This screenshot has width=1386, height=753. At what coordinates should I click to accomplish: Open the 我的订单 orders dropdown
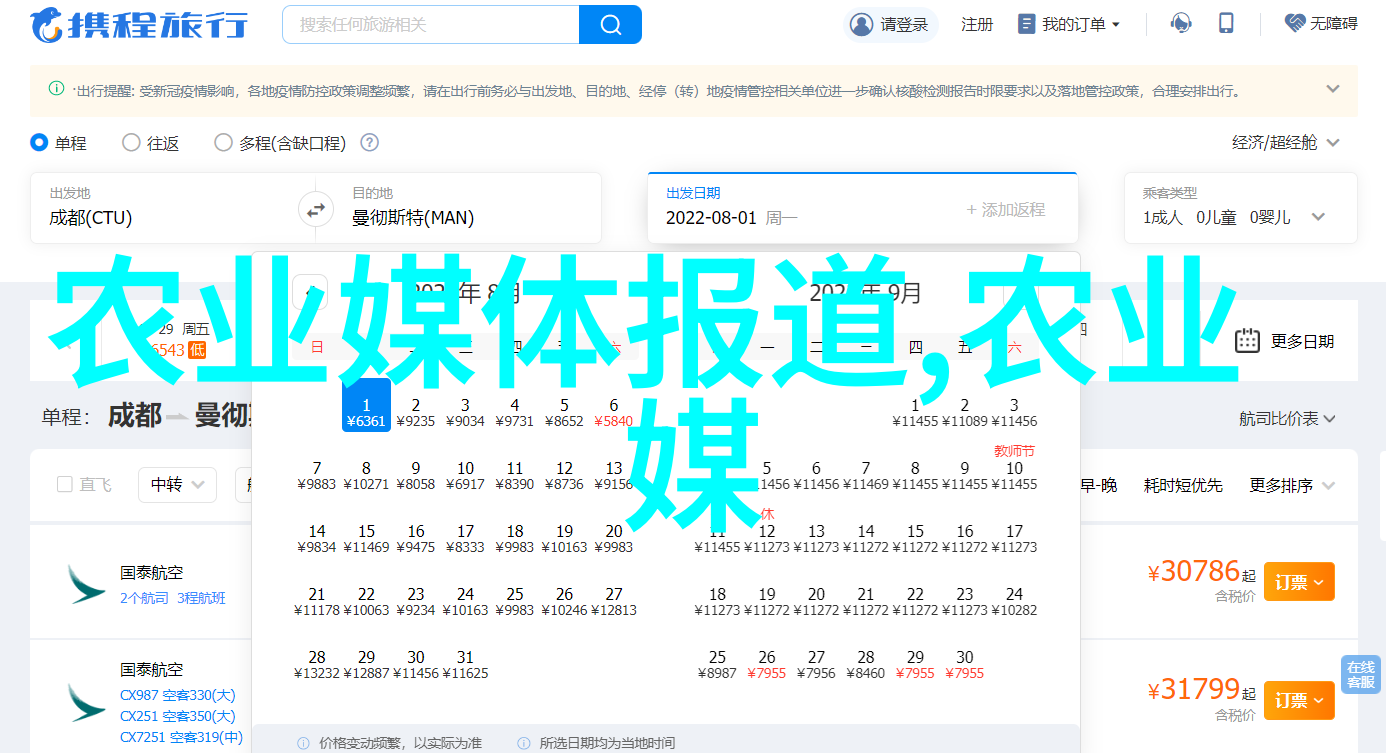[x=1069, y=24]
